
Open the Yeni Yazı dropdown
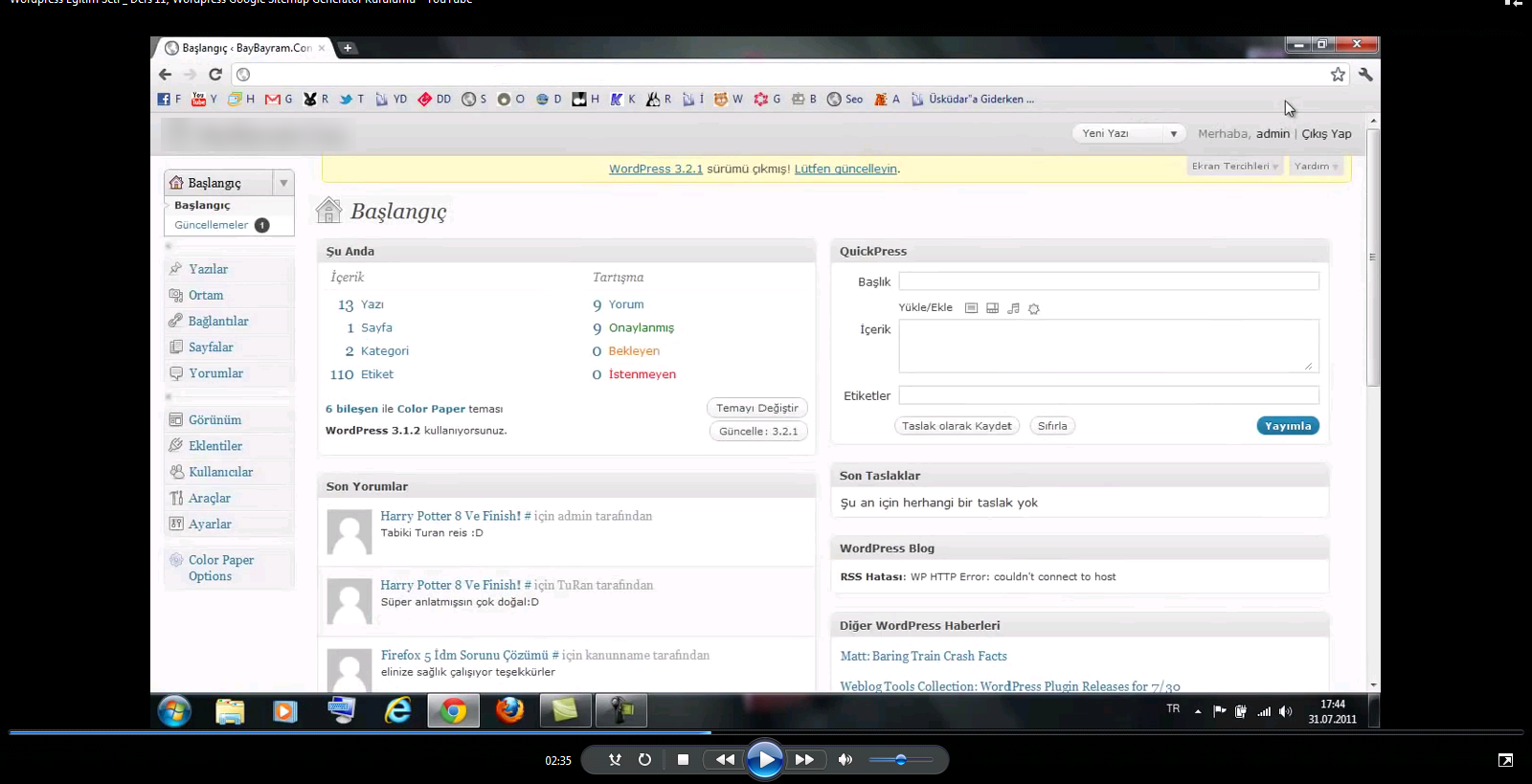(x=1173, y=134)
